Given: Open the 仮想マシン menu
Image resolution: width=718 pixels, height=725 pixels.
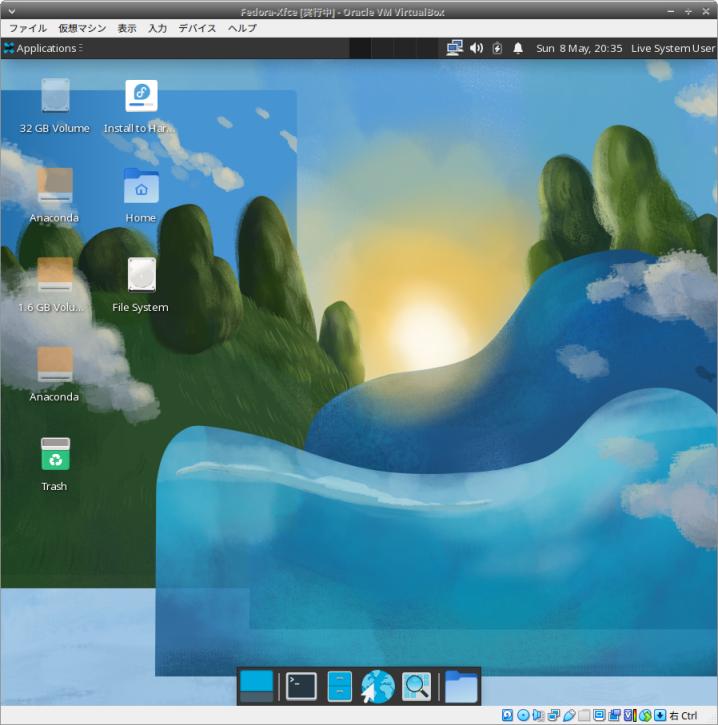Looking at the screenshot, I should (x=82, y=28).
